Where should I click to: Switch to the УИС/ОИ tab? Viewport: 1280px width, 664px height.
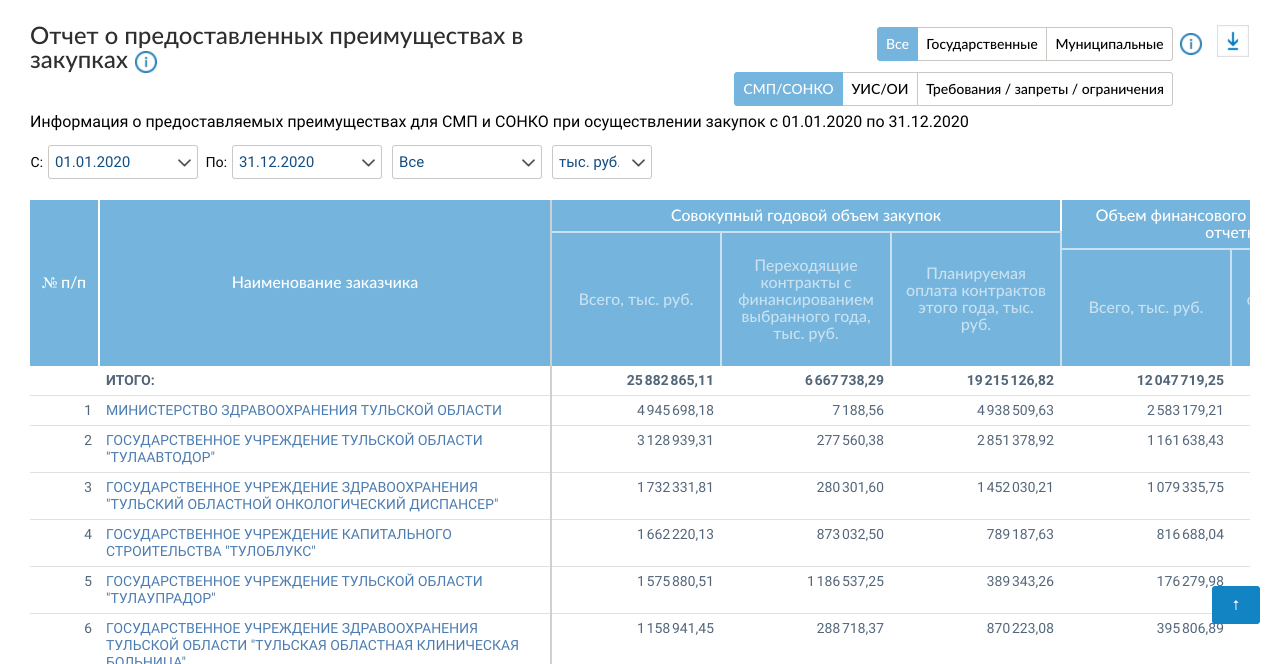pos(879,89)
